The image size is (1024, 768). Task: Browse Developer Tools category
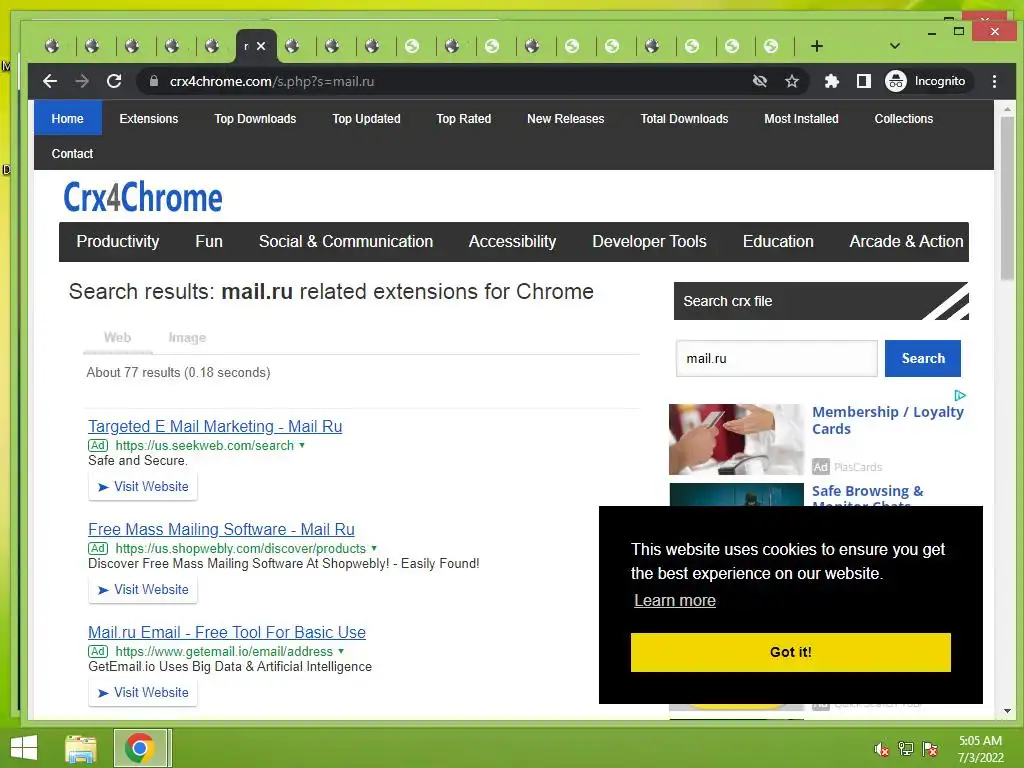[x=649, y=241]
